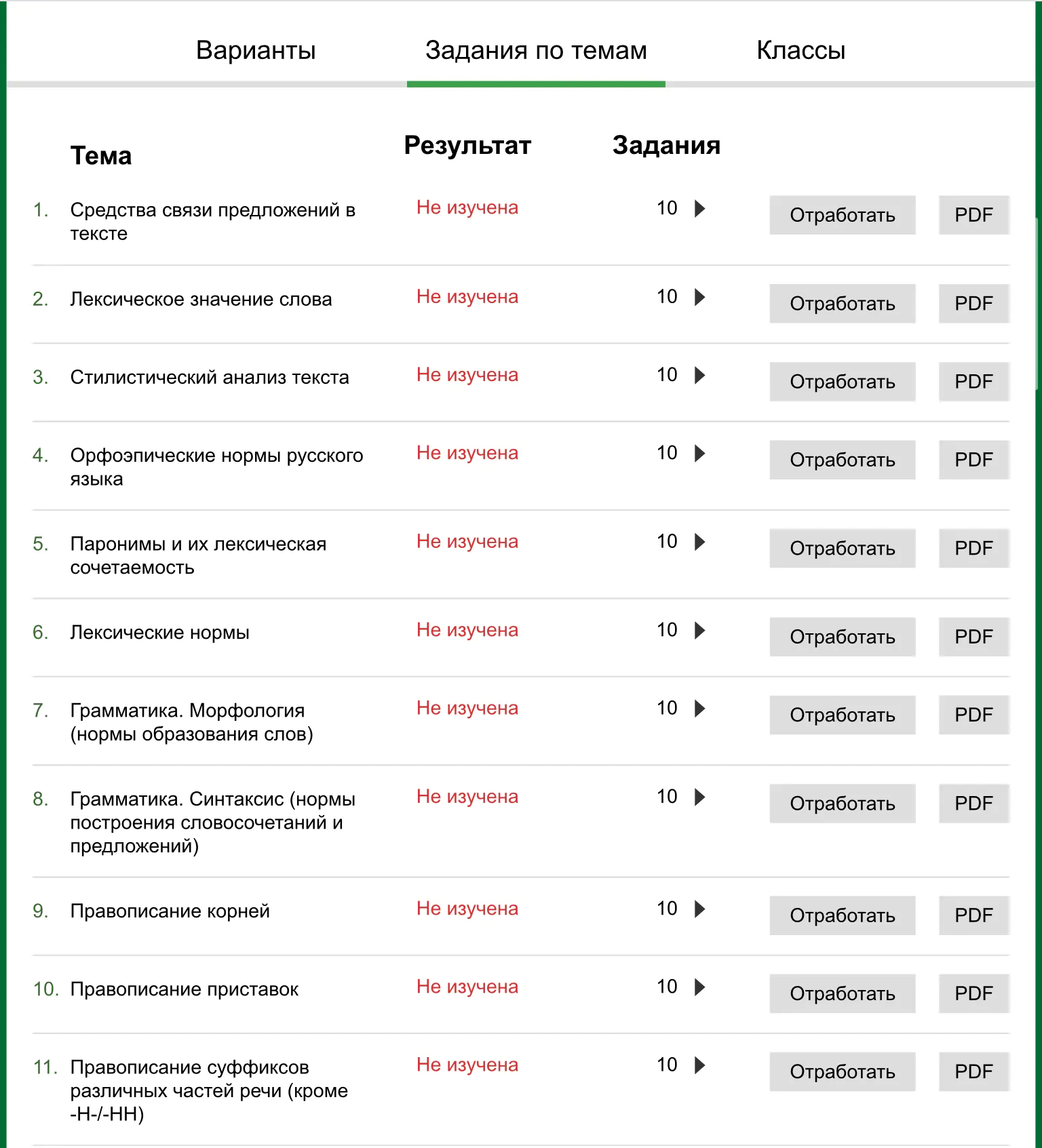
Task: Expand tasks arrow for Лексические нормы
Action: pos(700,631)
